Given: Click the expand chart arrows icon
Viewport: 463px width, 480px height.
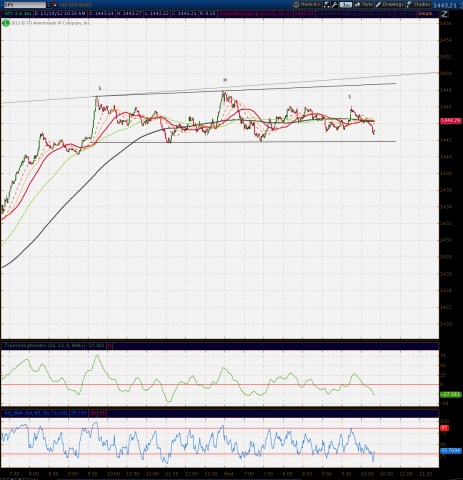Looking at the screenshot, I should pyautogui.click(x=444, y=14).
